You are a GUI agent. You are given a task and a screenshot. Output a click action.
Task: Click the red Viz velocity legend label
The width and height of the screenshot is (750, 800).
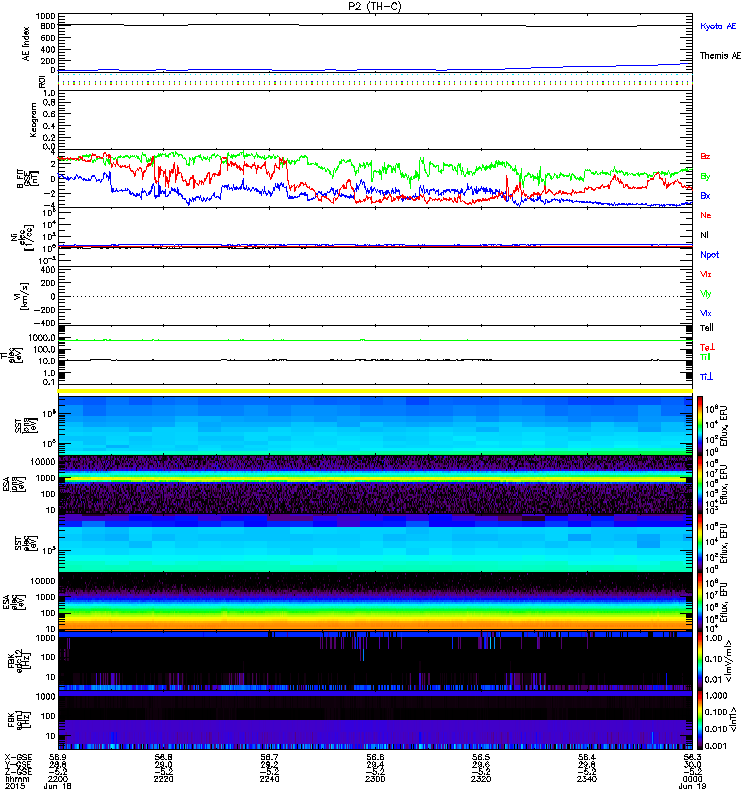click(x=706, y=274)
